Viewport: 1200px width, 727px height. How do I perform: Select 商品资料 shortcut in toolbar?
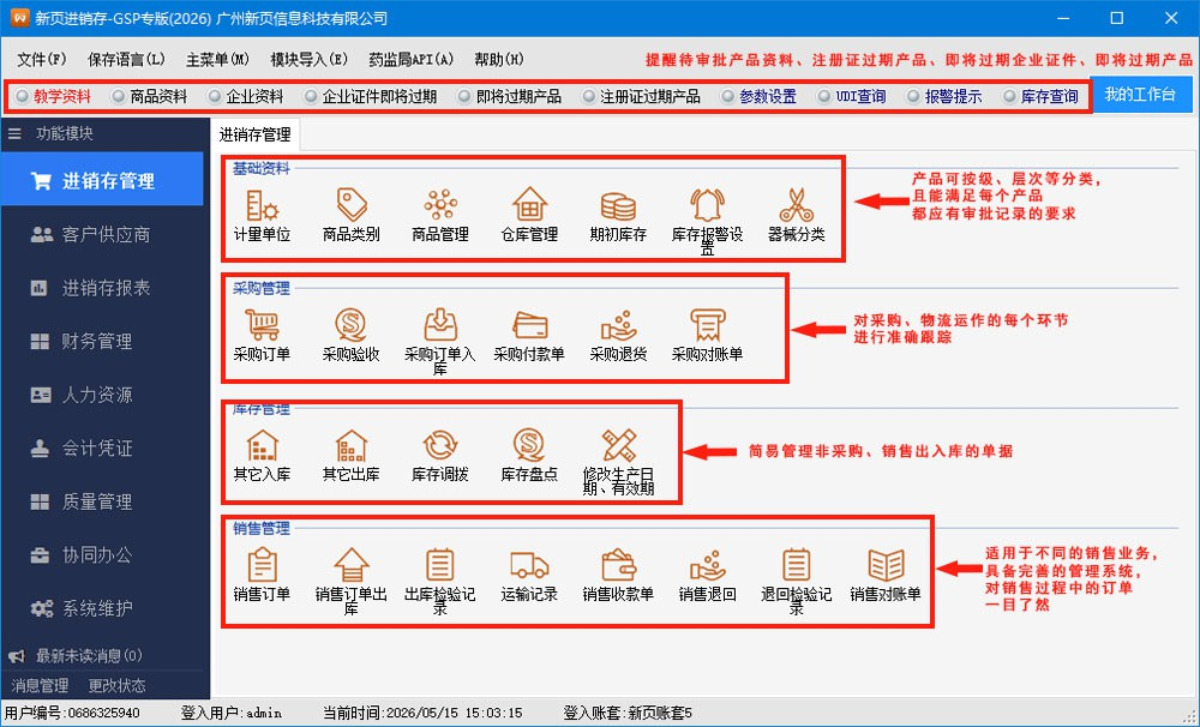(150, 97)
